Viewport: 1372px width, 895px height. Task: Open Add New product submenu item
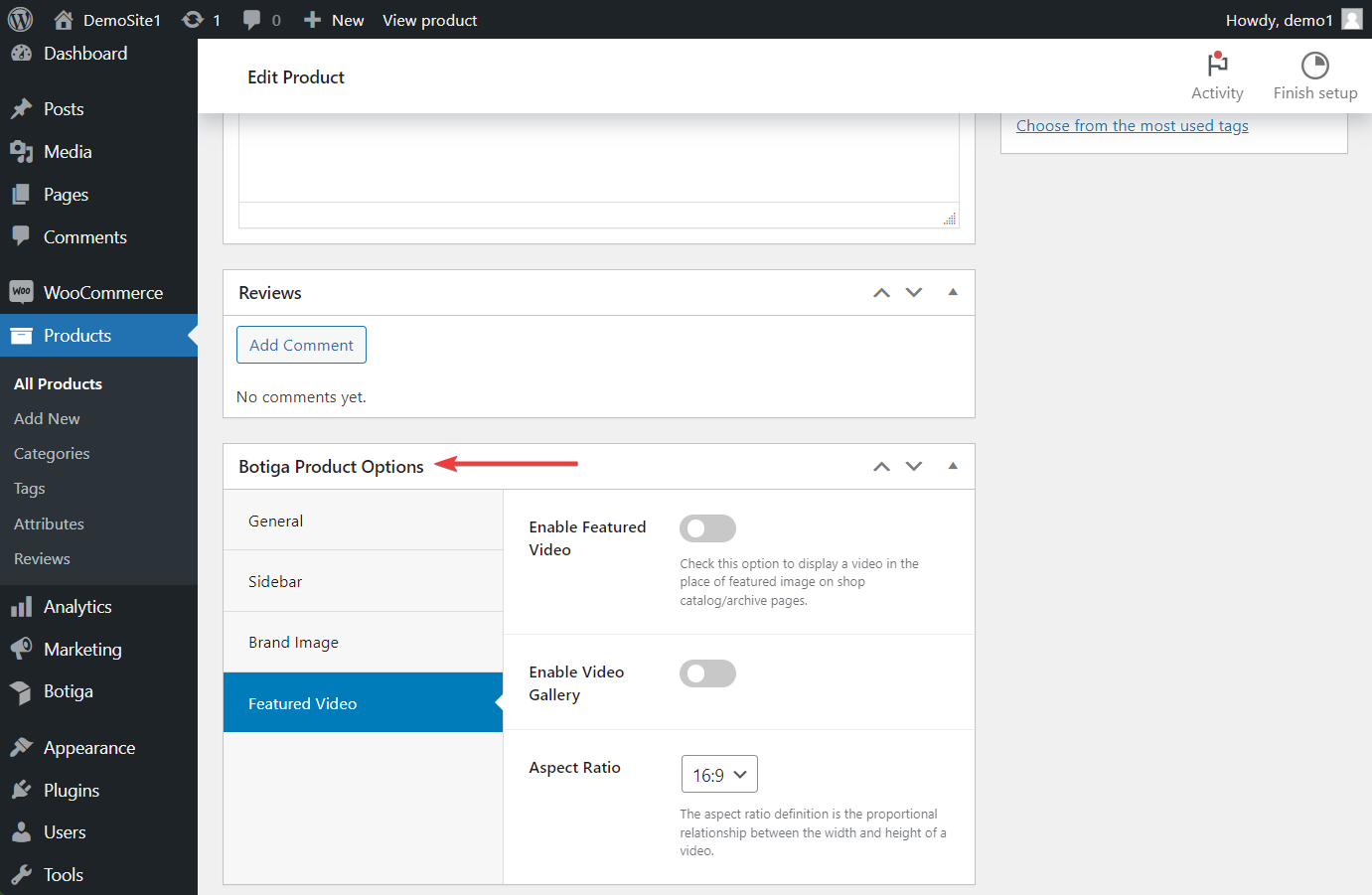coord(47,418)
